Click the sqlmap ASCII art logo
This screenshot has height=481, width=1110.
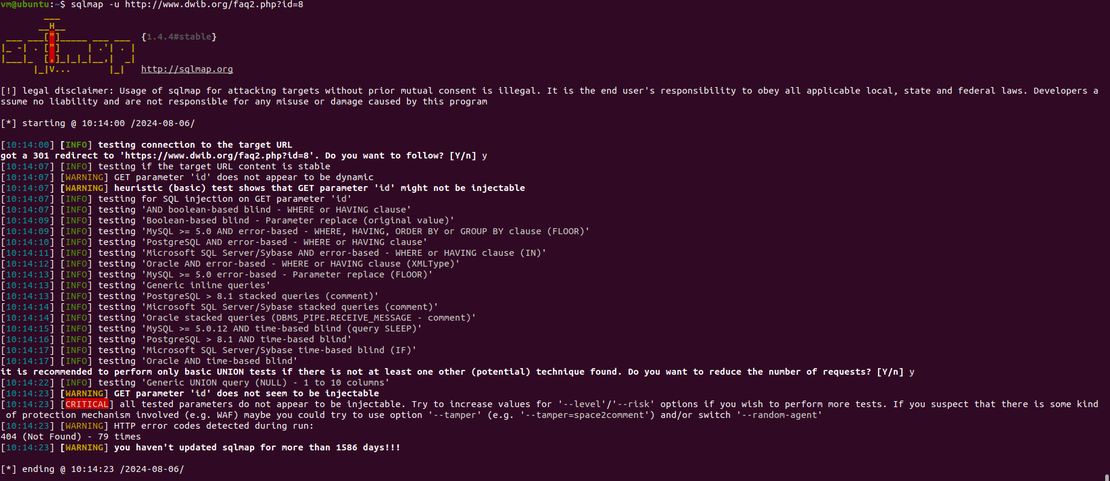tap(68, 44)
